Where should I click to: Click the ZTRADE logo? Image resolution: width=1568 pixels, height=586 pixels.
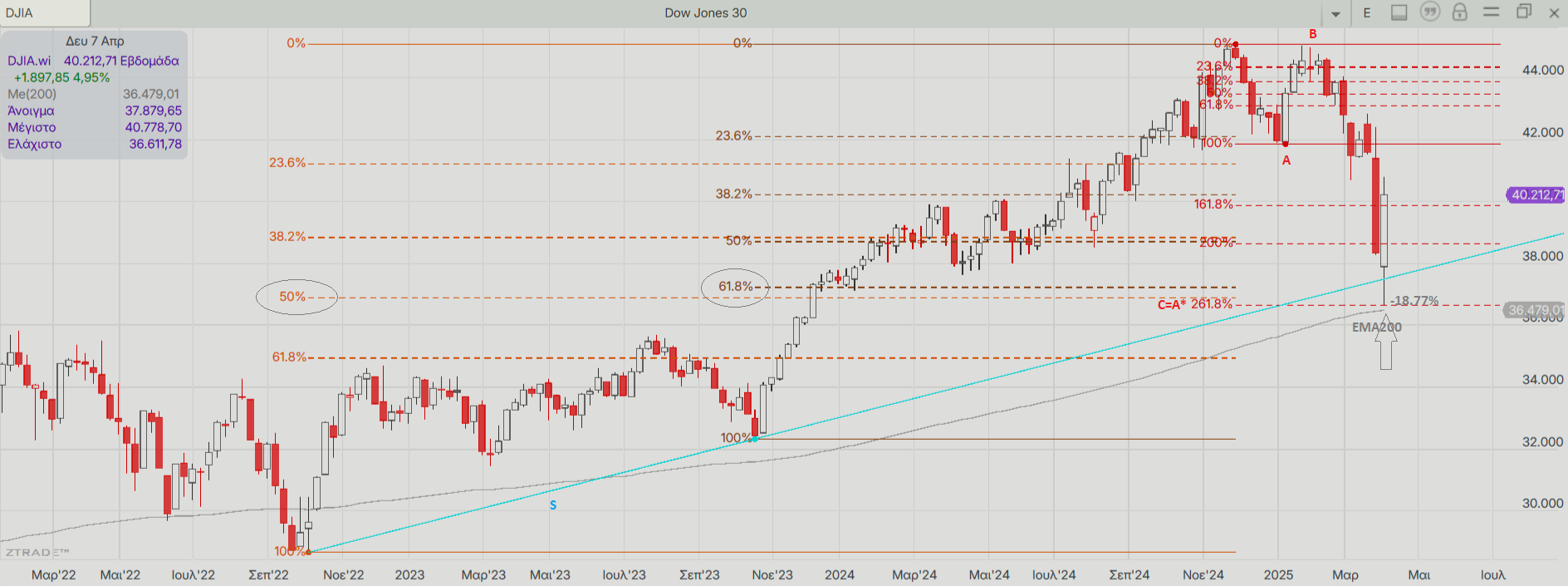click(37, 552)
